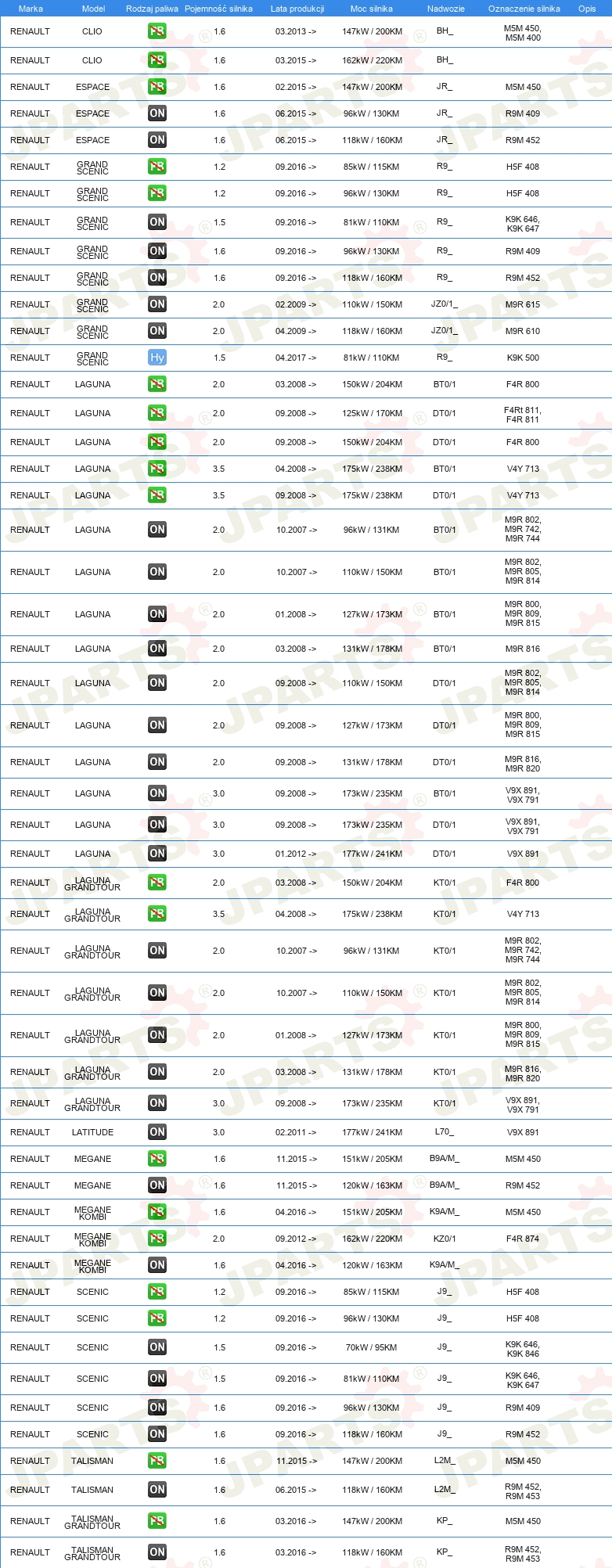Click the petrol icon in the MEGANE B9A/M_ 151kW row

click(157, 1159)
